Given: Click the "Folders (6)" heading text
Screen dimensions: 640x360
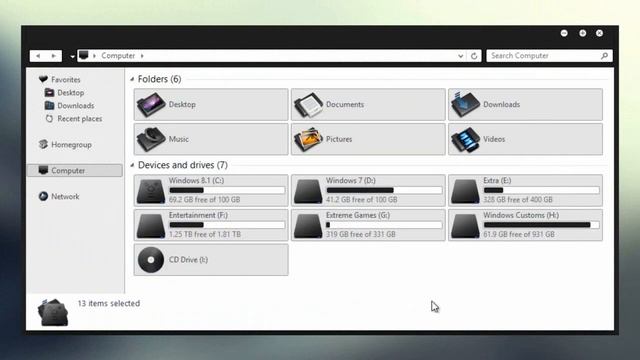Looking at the screenshot, I should coord(160,79).
